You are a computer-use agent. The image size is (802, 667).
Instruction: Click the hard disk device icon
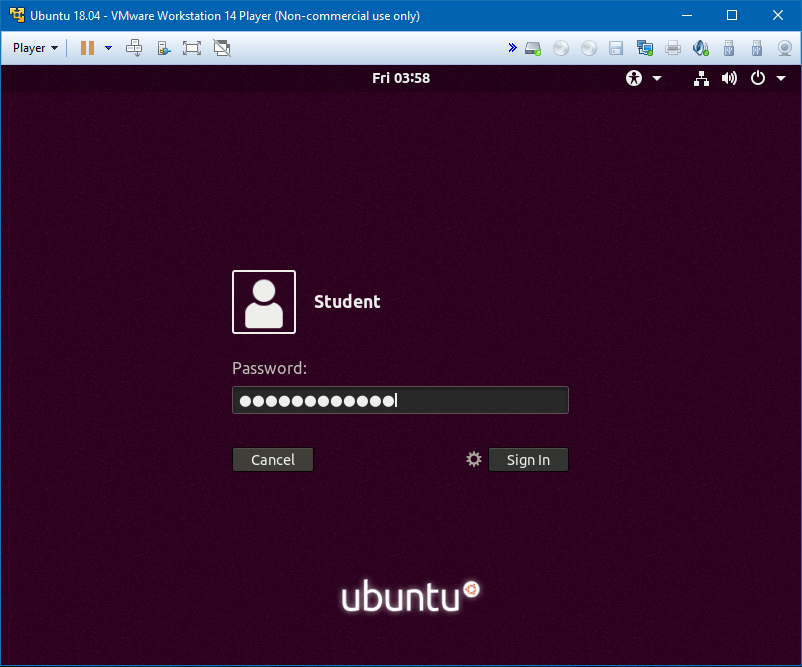(533, 49)
